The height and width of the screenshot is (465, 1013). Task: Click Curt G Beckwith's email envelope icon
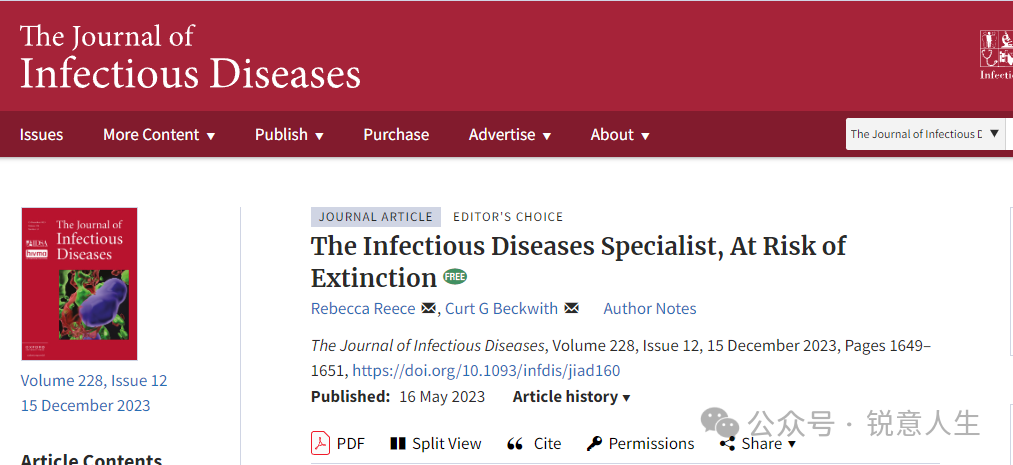(572, 308)
